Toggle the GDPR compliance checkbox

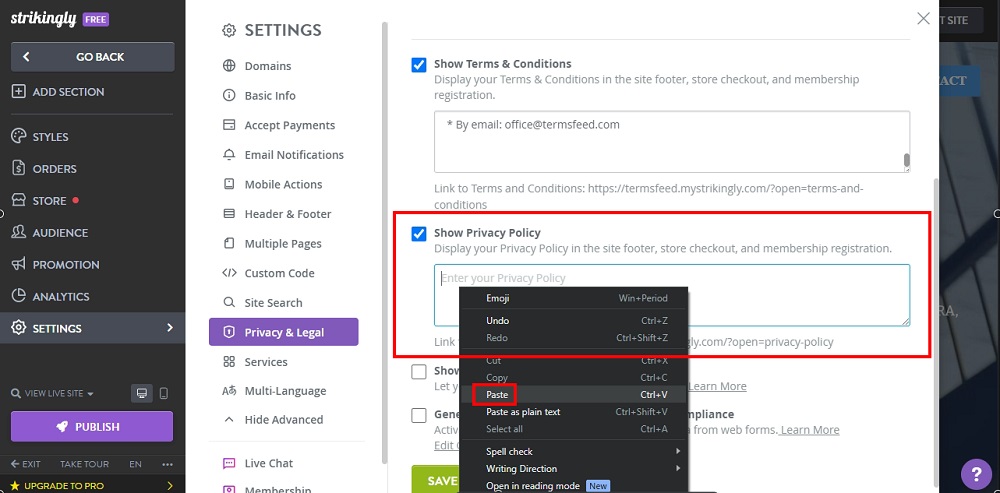click(x=418, y=415)
